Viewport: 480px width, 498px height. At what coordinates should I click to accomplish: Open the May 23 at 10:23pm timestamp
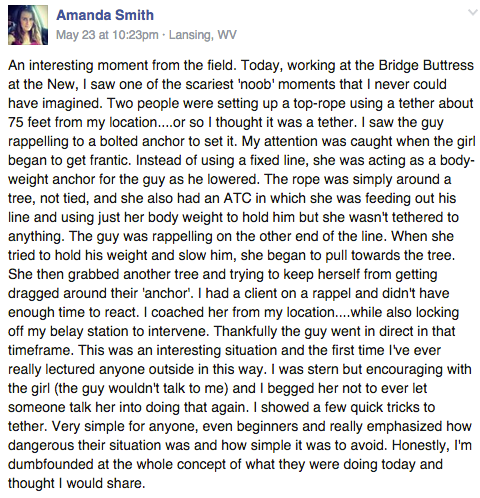tap(107, 35)
